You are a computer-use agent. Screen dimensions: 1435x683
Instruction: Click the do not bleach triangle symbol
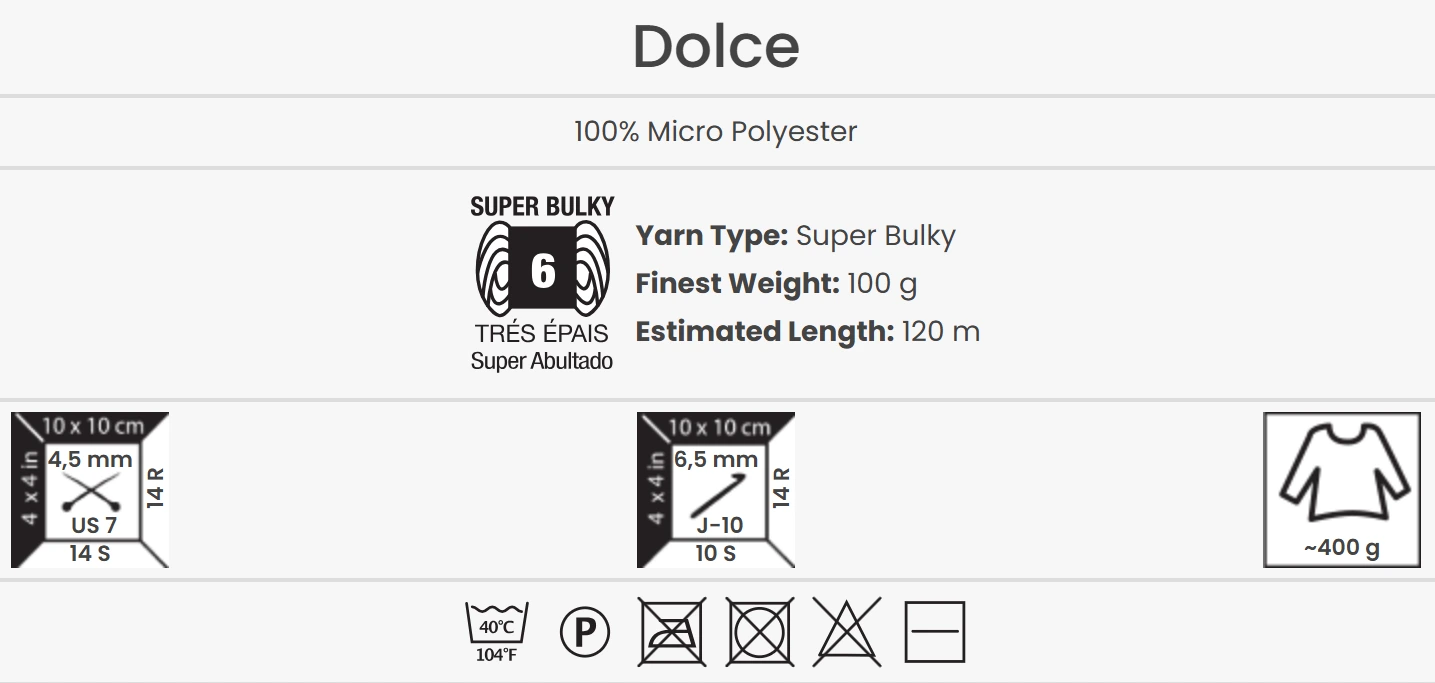(847, 632)
